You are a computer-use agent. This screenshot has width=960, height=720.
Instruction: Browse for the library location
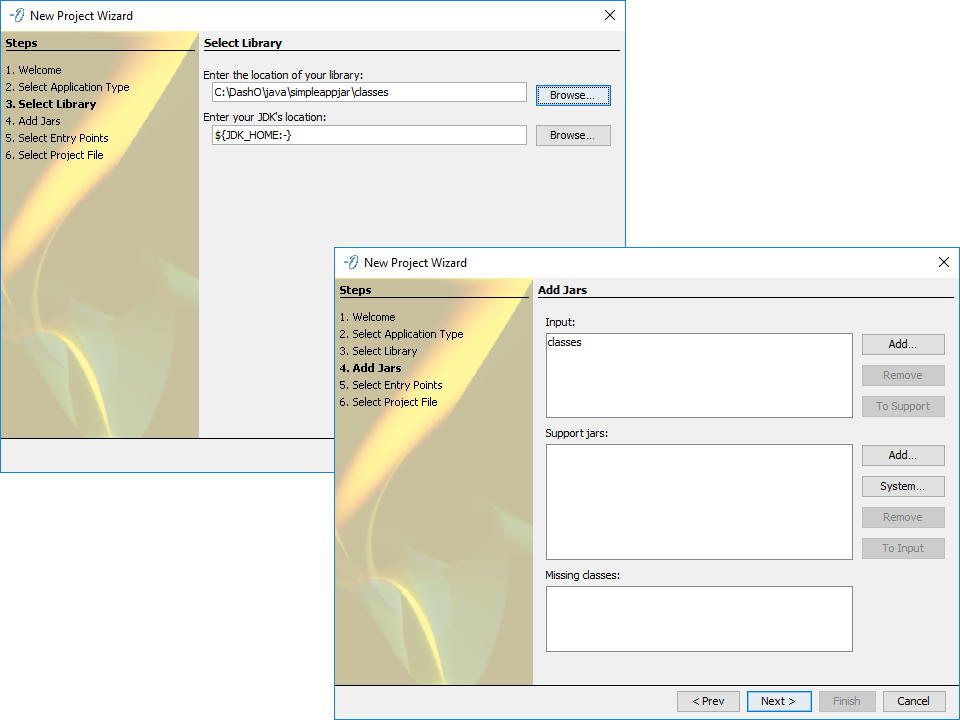[573, 95]
